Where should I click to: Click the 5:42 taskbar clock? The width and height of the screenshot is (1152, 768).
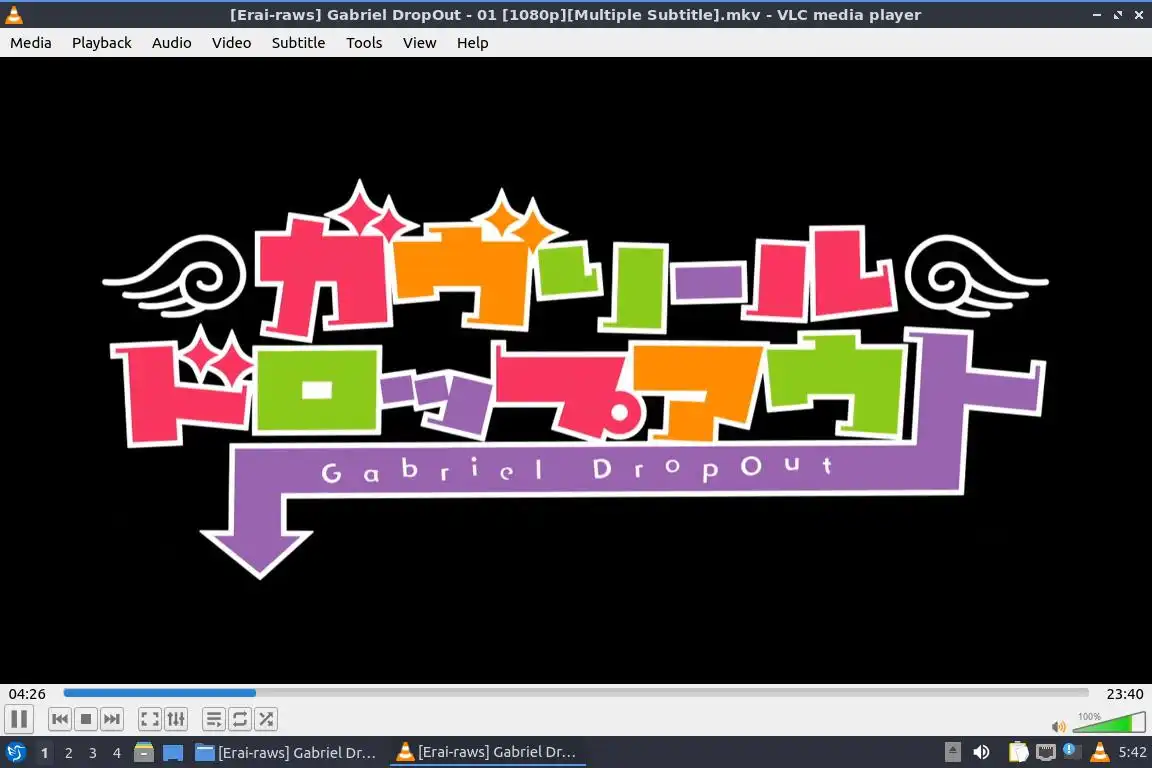point(1132,752)
